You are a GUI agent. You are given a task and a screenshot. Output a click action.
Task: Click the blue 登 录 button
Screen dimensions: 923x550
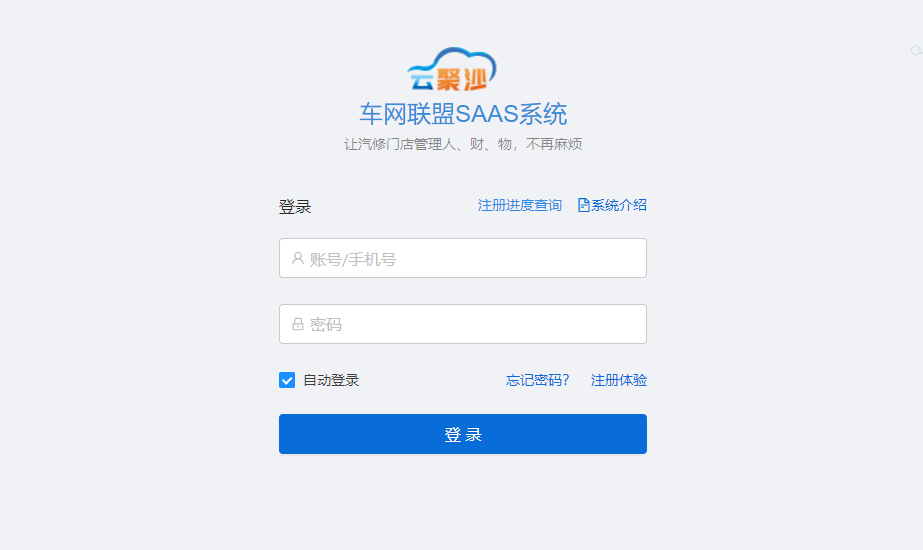tap(463, 434)
